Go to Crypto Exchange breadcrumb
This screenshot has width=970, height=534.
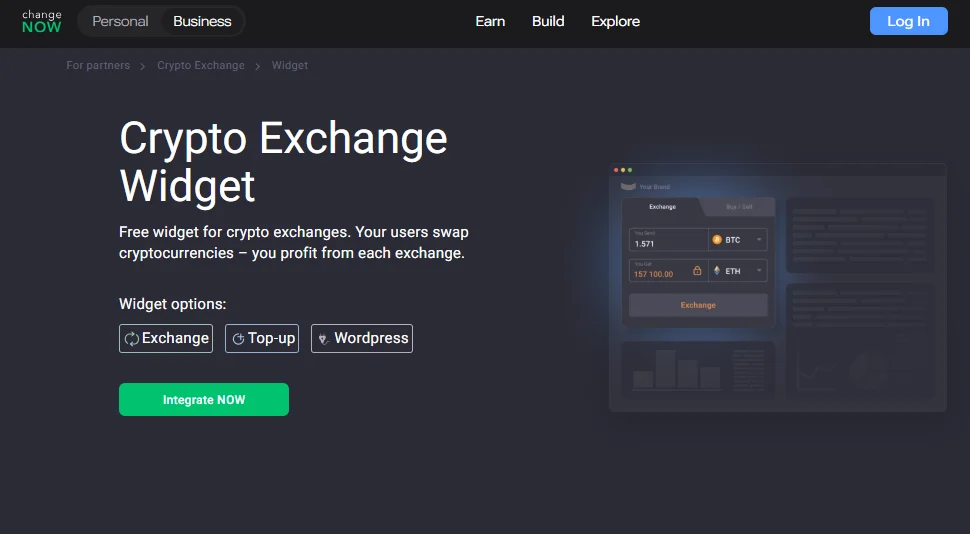[200, 66]
